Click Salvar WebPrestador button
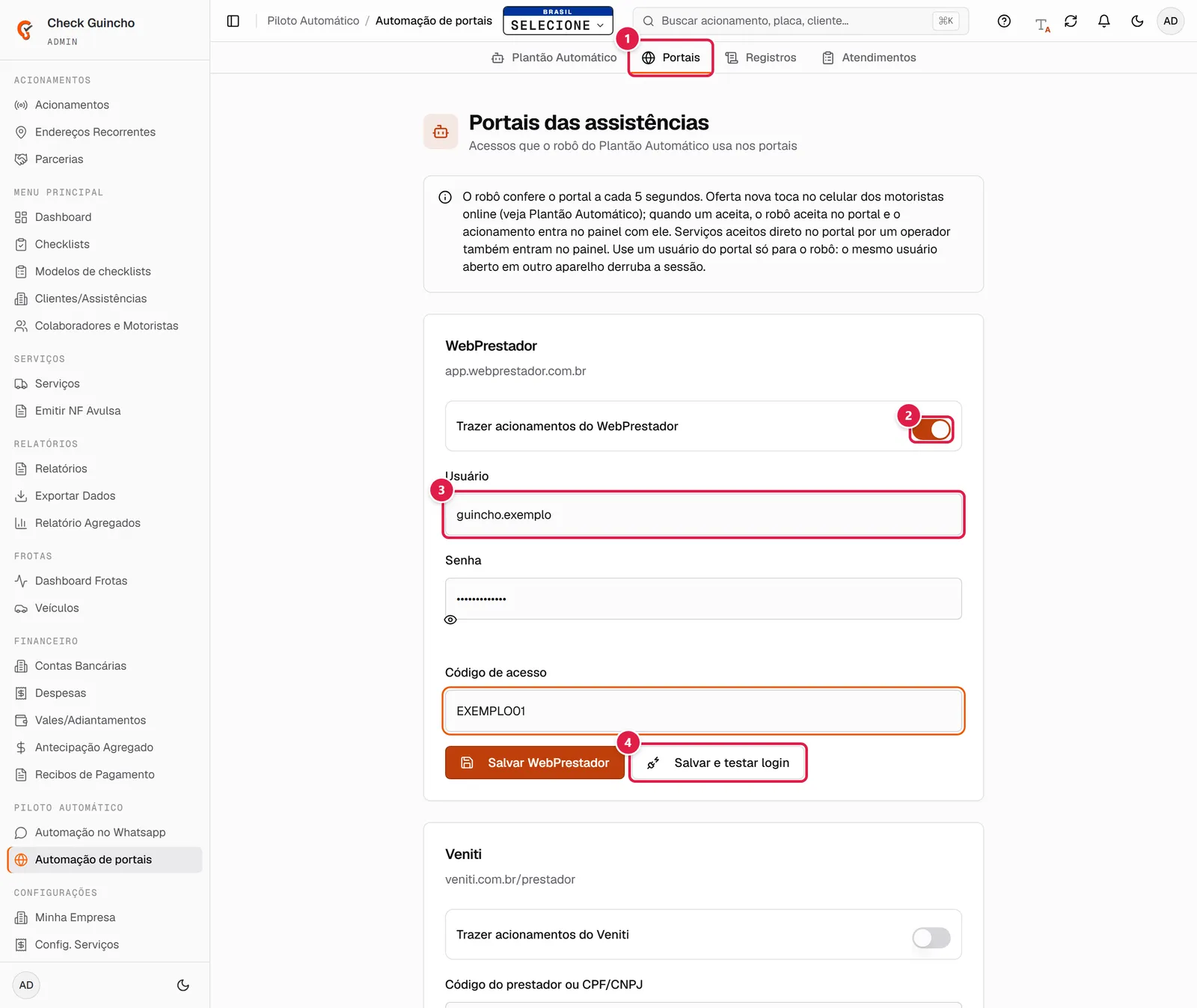 point(535,763)
